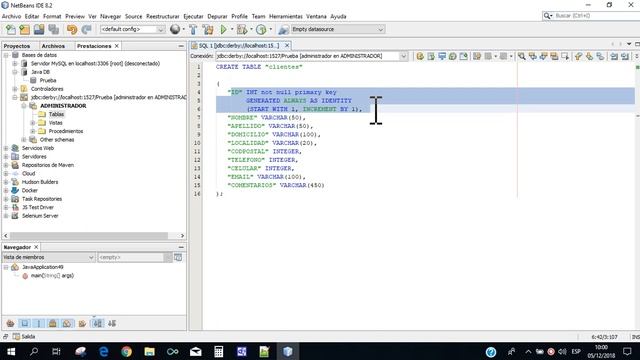The height and width of the screenshot is (360, 640).
Task: Open a project using toolbar icon
Action: point(39,29)
